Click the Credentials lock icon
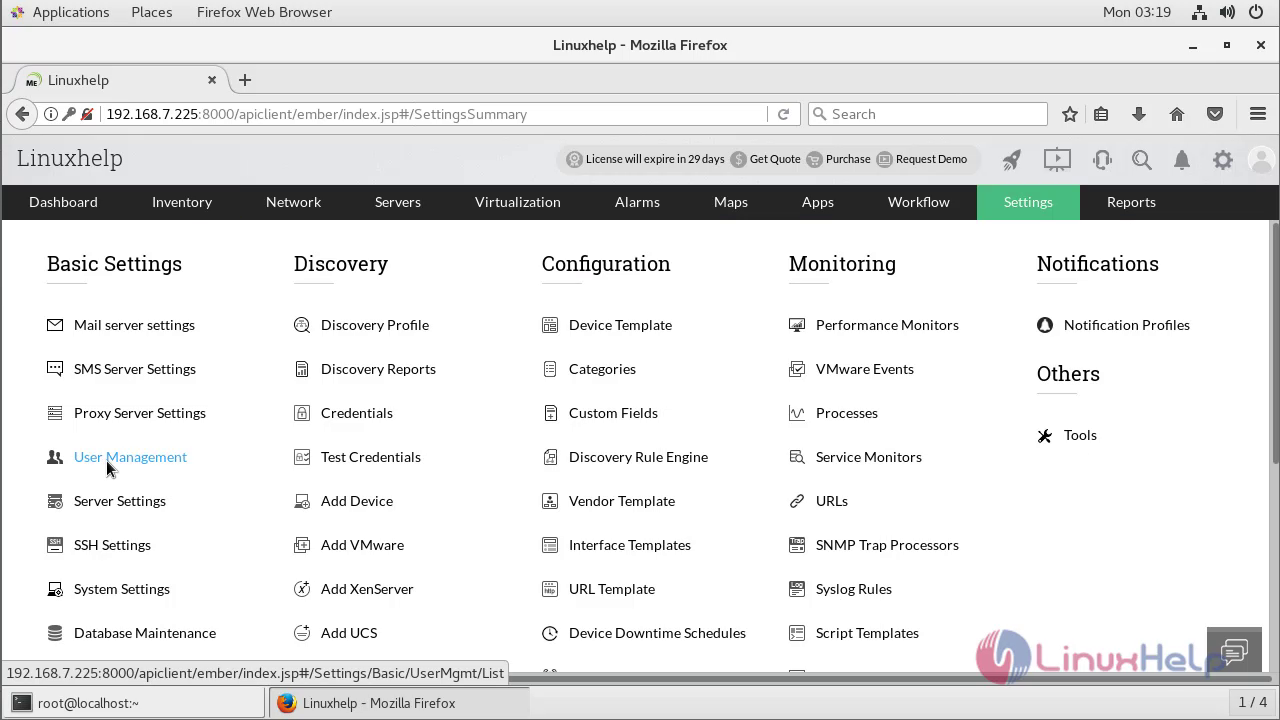The image size is (1280, 720). (302, 413)
